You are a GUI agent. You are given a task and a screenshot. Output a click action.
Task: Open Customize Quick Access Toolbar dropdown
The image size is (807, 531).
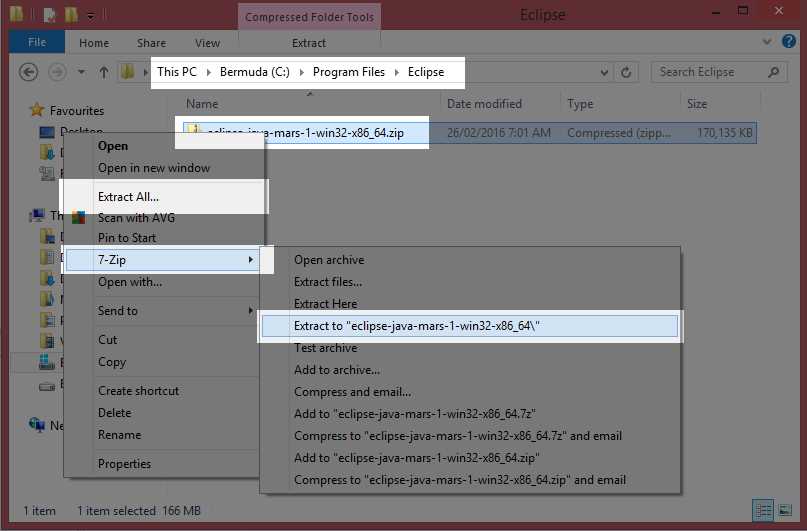pyautogui.click(x=91, y=16)
